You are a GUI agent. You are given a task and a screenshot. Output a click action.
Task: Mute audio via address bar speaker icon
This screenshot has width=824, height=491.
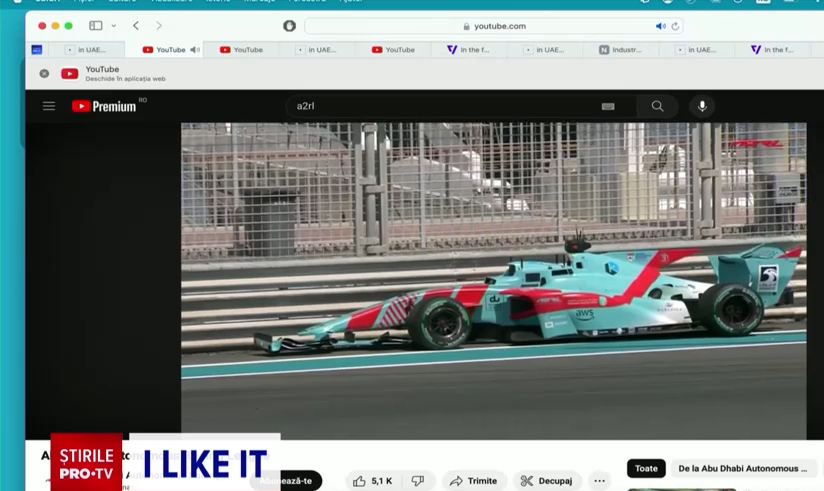tap(660, 26)
